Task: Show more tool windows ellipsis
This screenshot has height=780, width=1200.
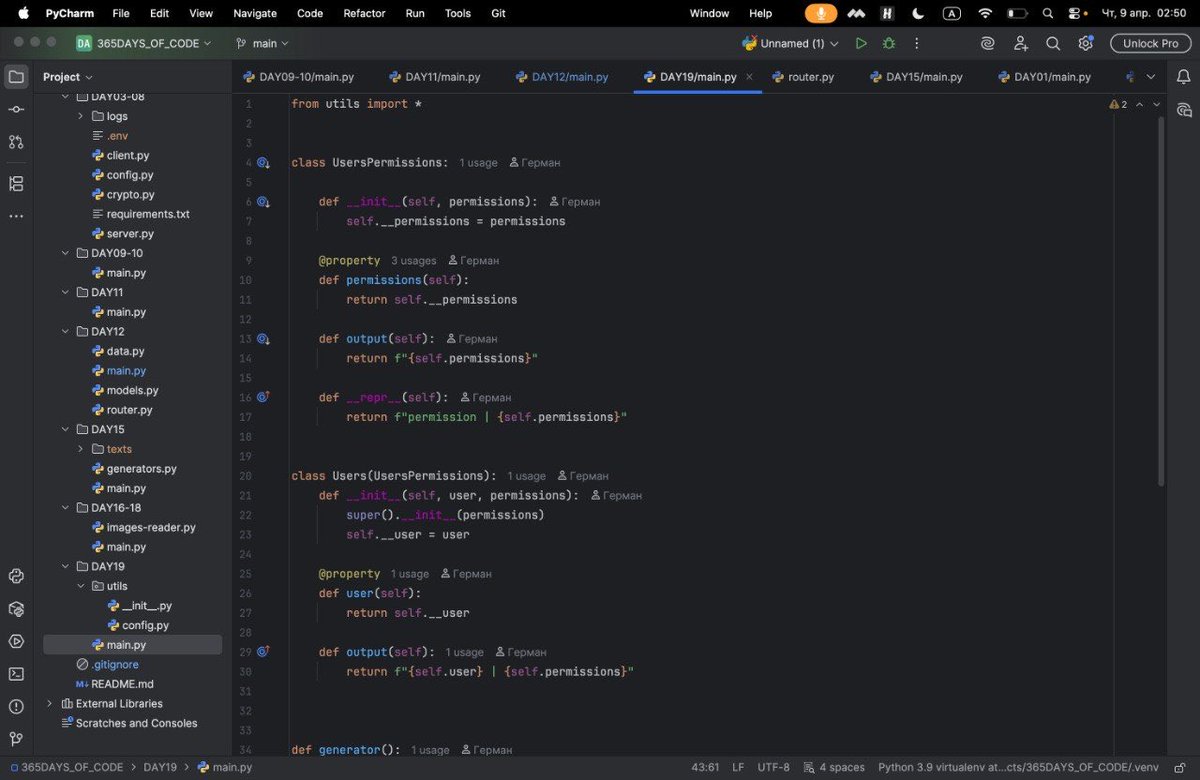Action: (16, 216)
